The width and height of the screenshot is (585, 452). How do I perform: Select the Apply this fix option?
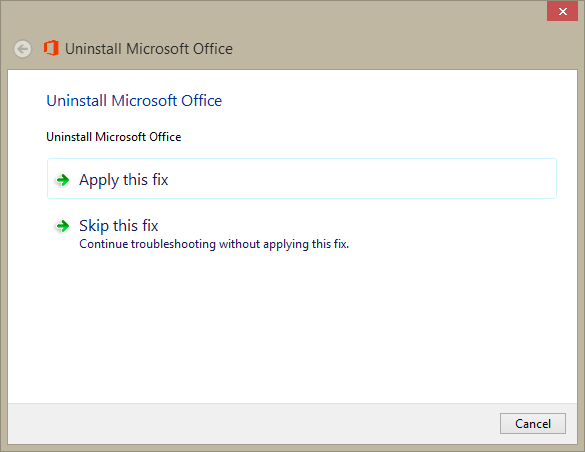coord(301,179)
